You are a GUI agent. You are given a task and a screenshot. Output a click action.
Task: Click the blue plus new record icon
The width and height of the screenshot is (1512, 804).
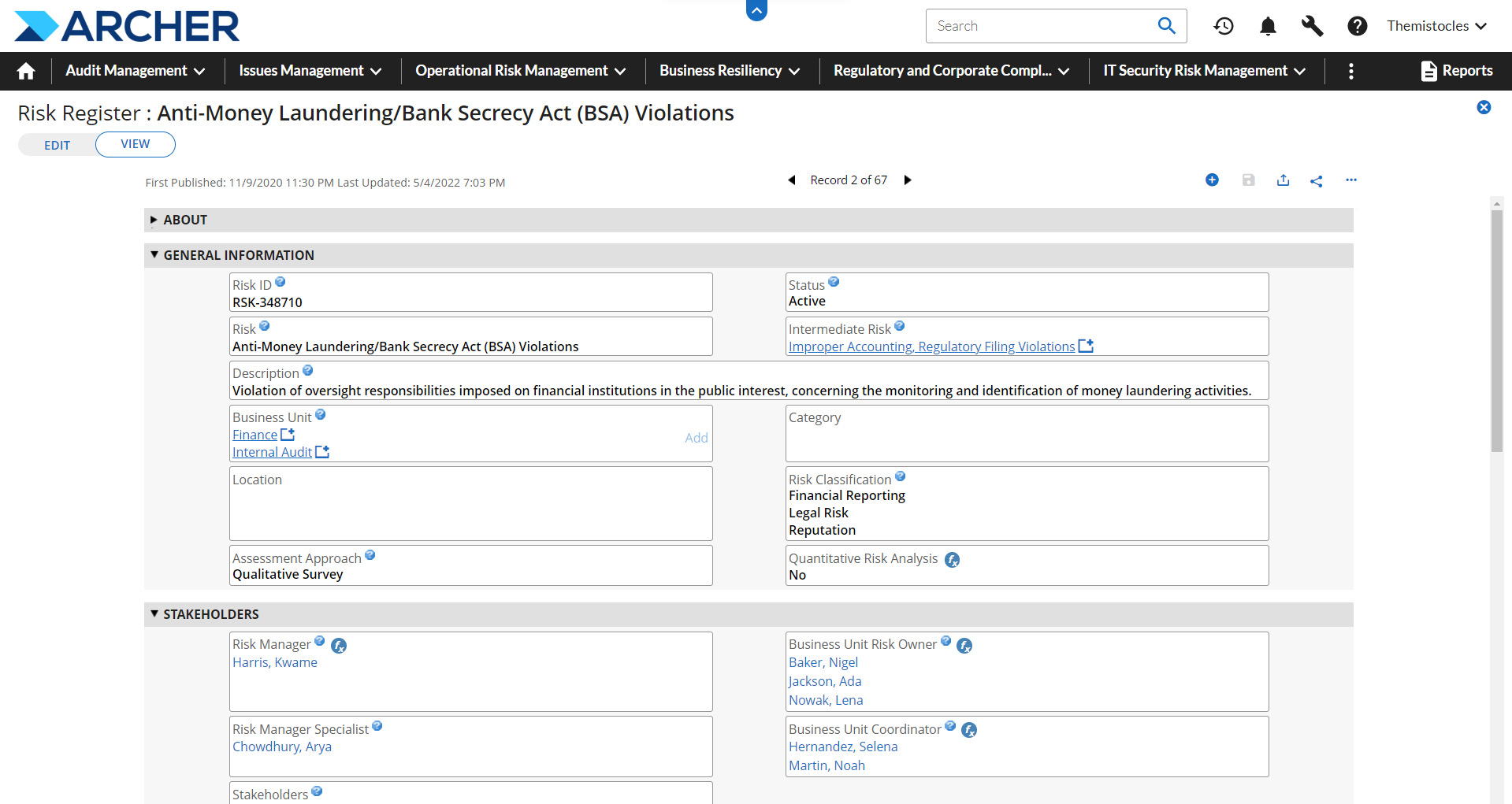1212,180
